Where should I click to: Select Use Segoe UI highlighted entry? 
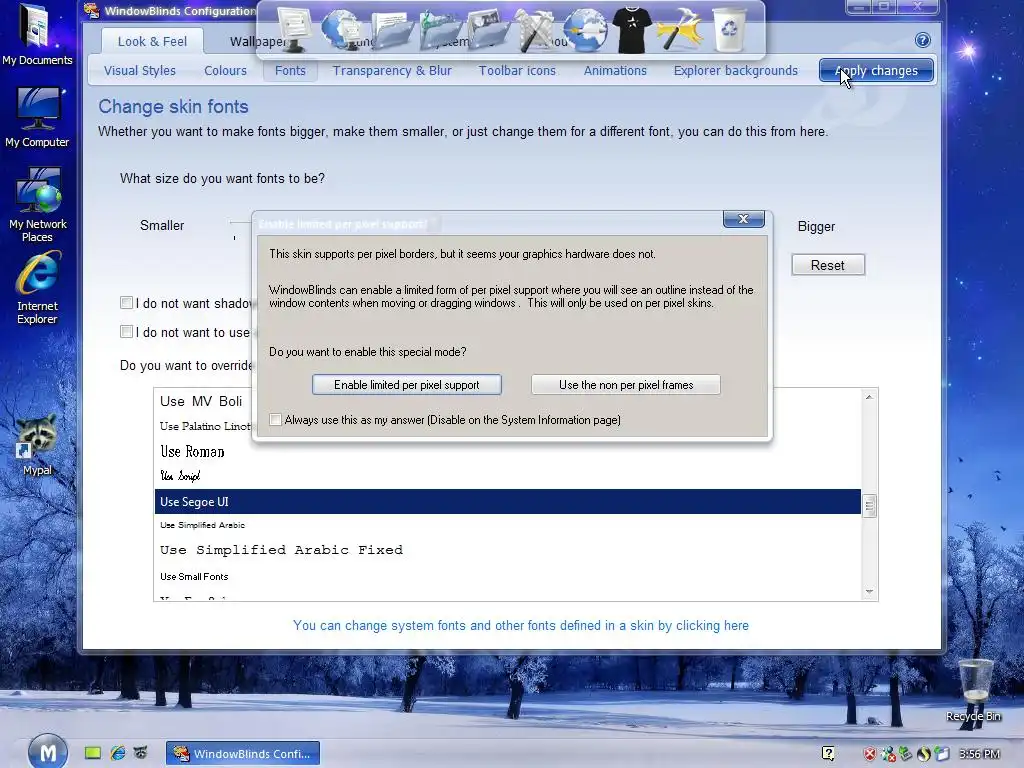[507, 502]
